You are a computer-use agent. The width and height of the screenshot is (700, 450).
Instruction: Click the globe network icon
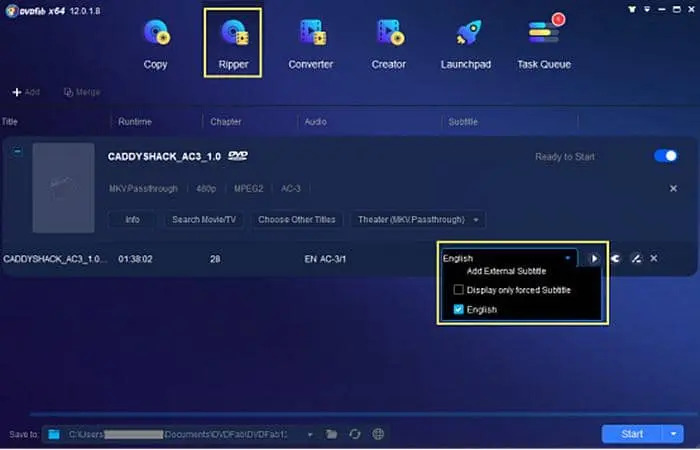(x=378, y=434)
